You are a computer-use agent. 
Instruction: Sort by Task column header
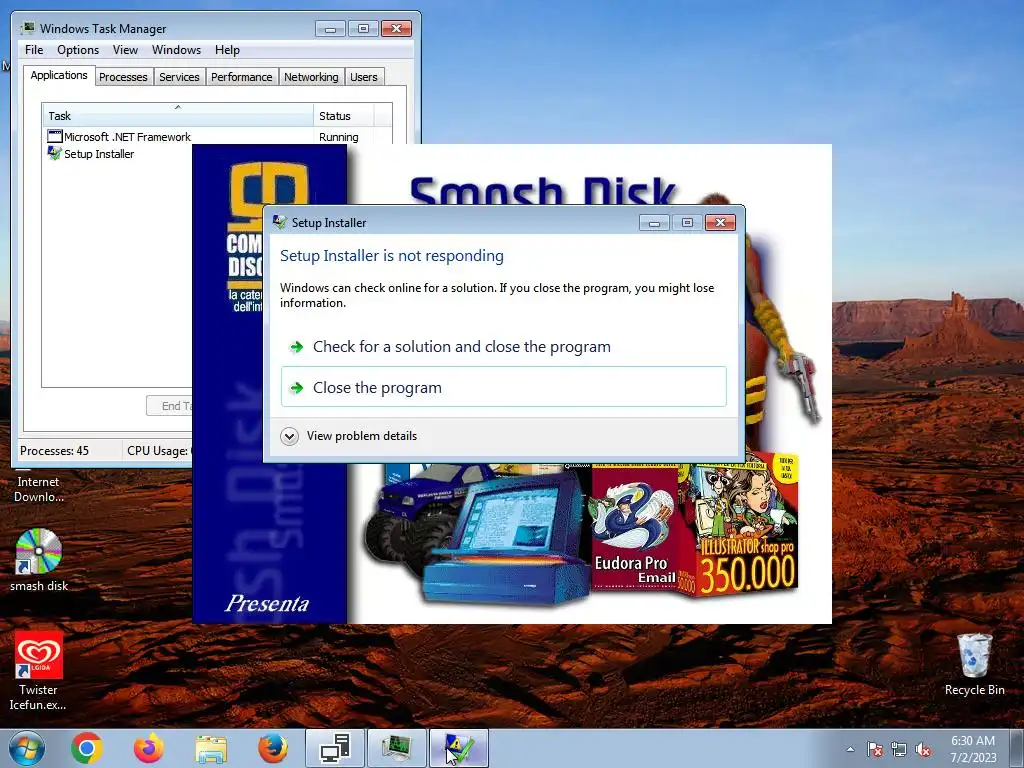tap(178, 116)
